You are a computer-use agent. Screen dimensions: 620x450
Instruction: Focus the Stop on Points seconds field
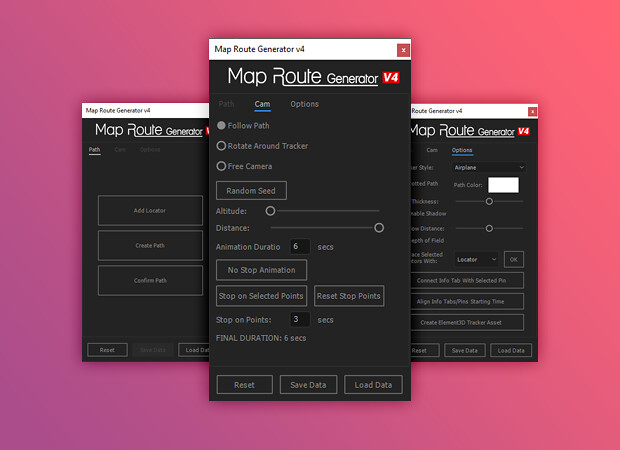[300, 320]
